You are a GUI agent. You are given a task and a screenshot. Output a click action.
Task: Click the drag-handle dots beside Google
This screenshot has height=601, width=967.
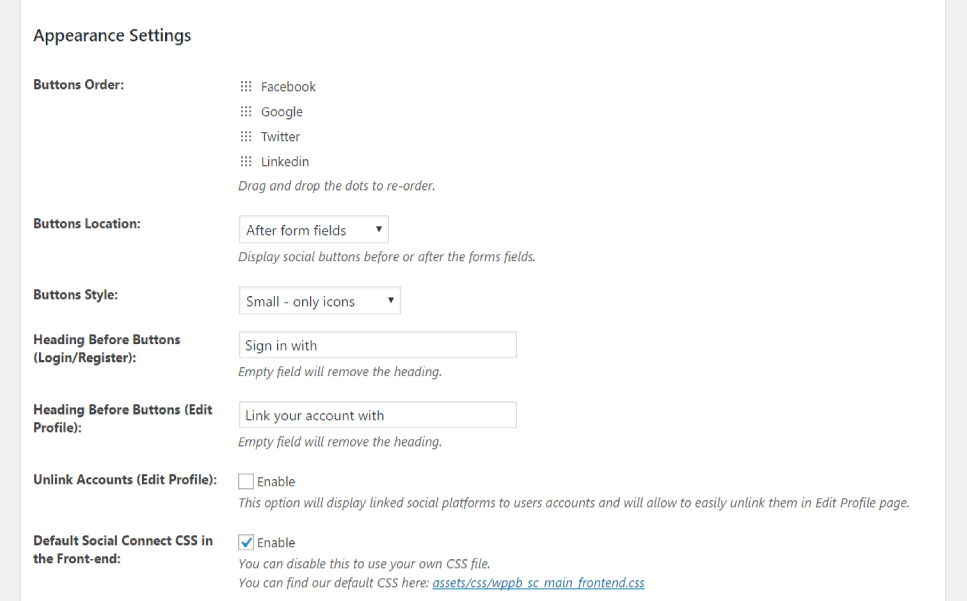246,112
